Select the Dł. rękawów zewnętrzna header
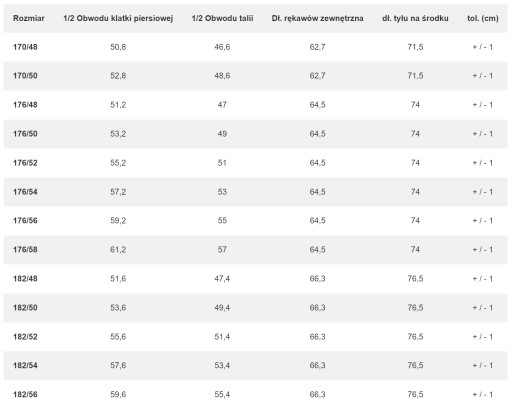Image resolution: width=512 pixels, height=409 pixels. tap(317, 18)
